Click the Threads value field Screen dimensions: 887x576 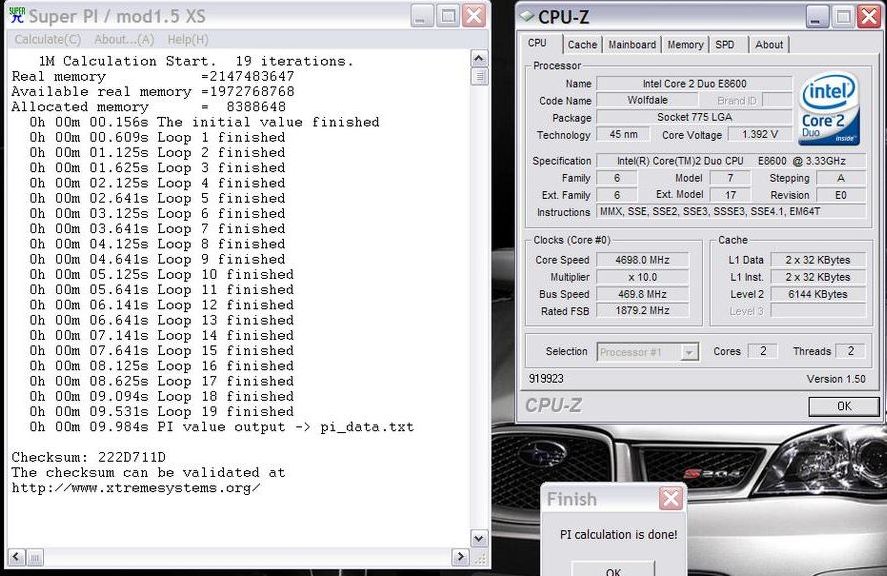tap(850, 351)
